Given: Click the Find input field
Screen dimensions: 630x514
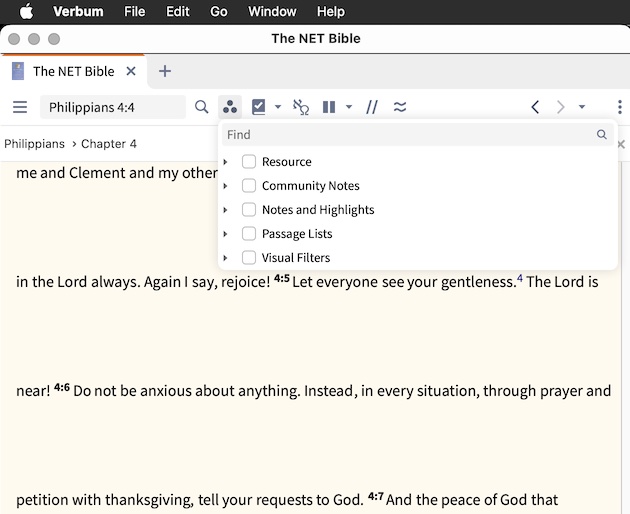Looking at the screenshot, I should tap(418, 135).
